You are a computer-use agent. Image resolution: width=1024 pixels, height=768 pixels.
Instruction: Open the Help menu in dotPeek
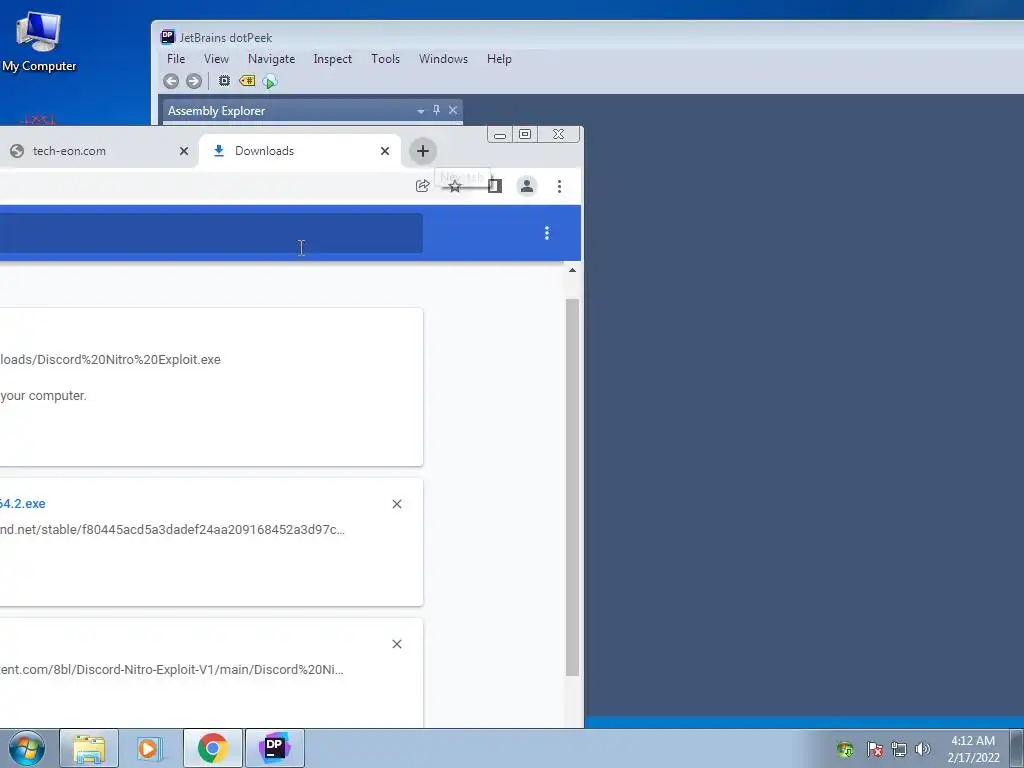[499, 59]
